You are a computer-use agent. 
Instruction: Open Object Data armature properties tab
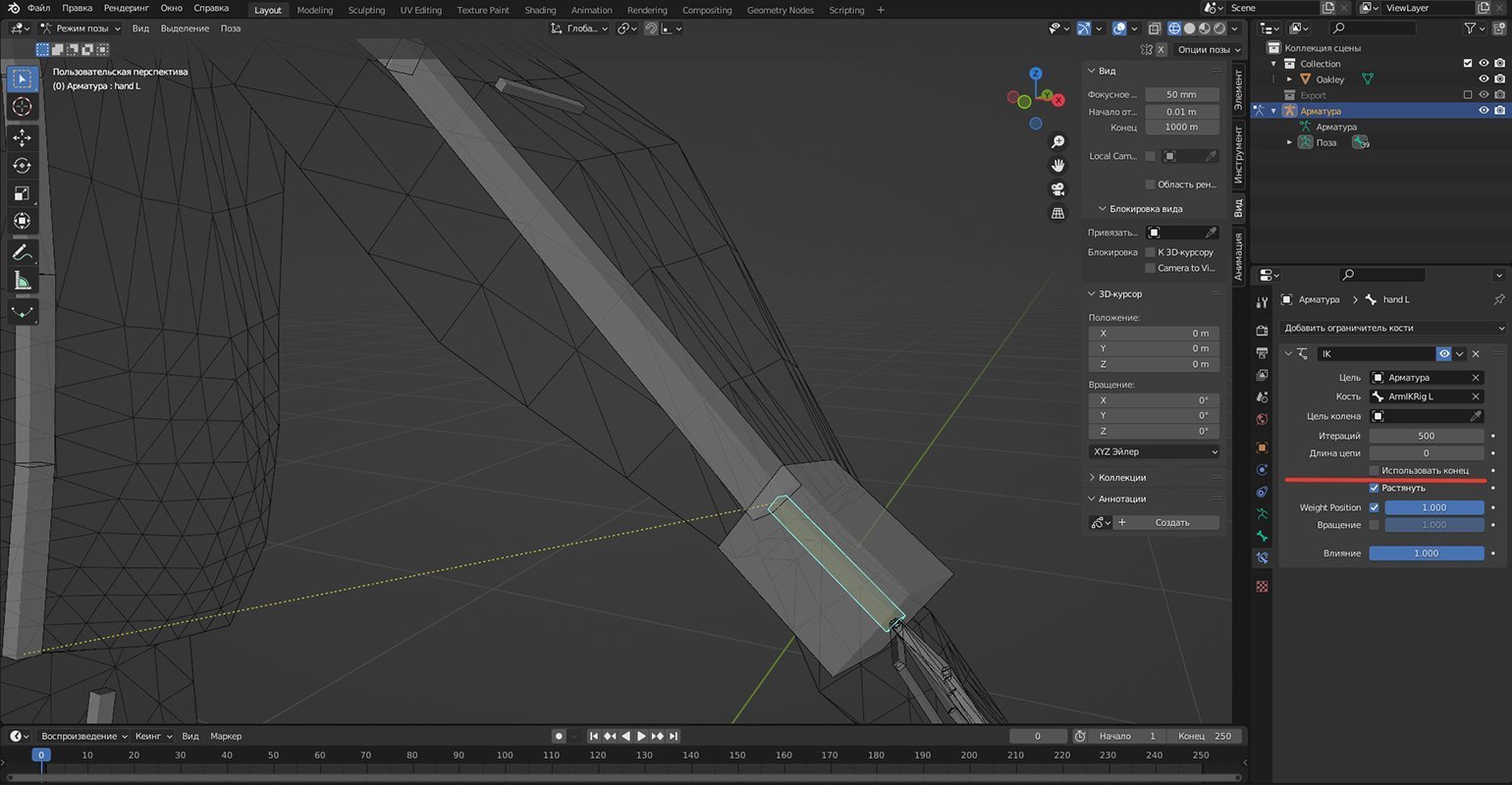pyautogui.click(x=1263, y=513)
